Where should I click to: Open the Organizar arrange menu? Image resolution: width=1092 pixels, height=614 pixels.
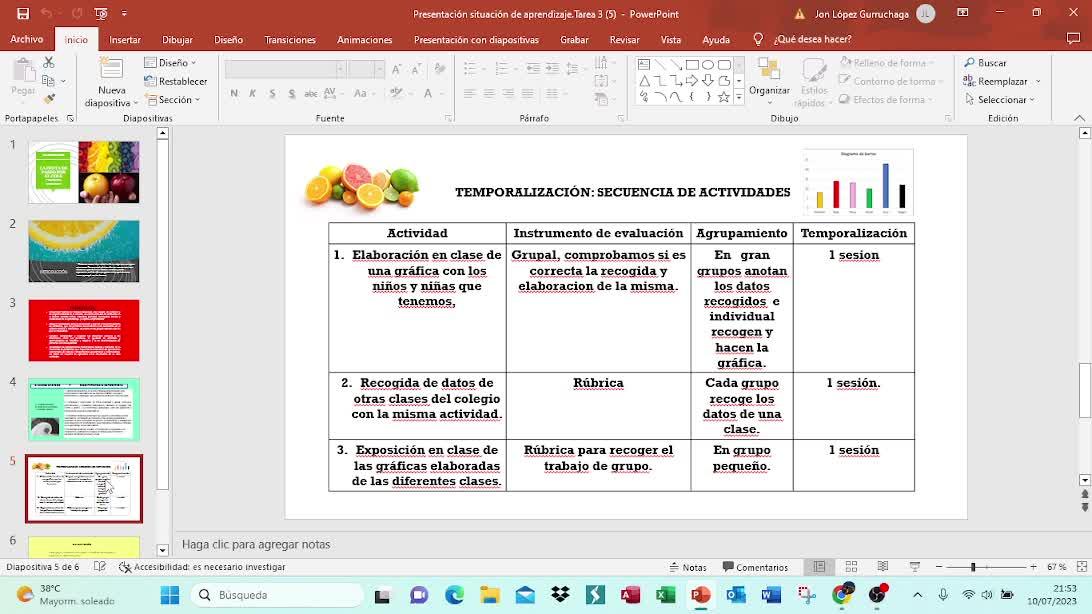pos(769,82)
